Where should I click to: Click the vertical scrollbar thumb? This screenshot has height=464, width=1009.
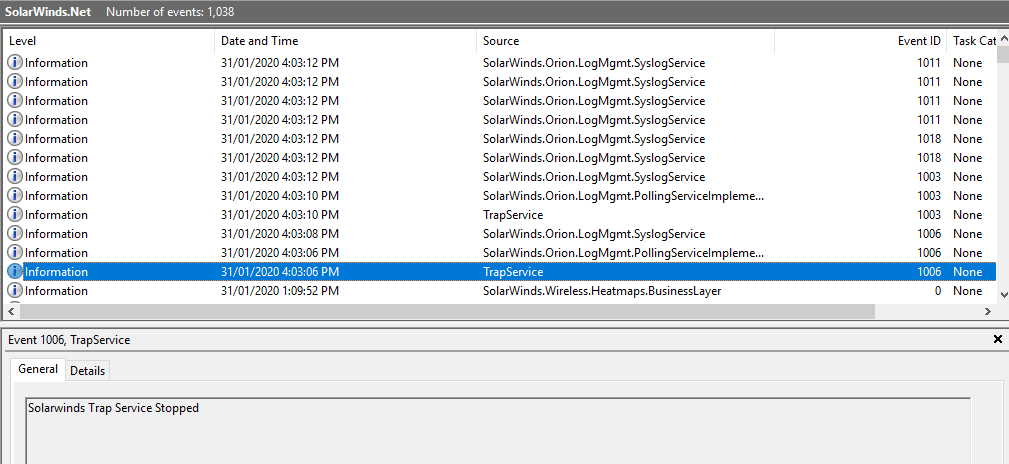click(x=1003, y=55)
